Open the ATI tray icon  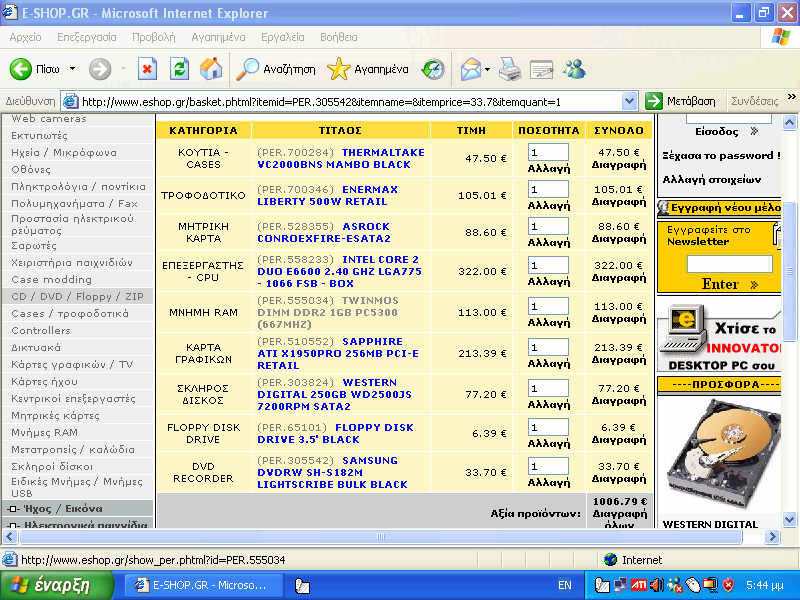(x=638, y=585)
